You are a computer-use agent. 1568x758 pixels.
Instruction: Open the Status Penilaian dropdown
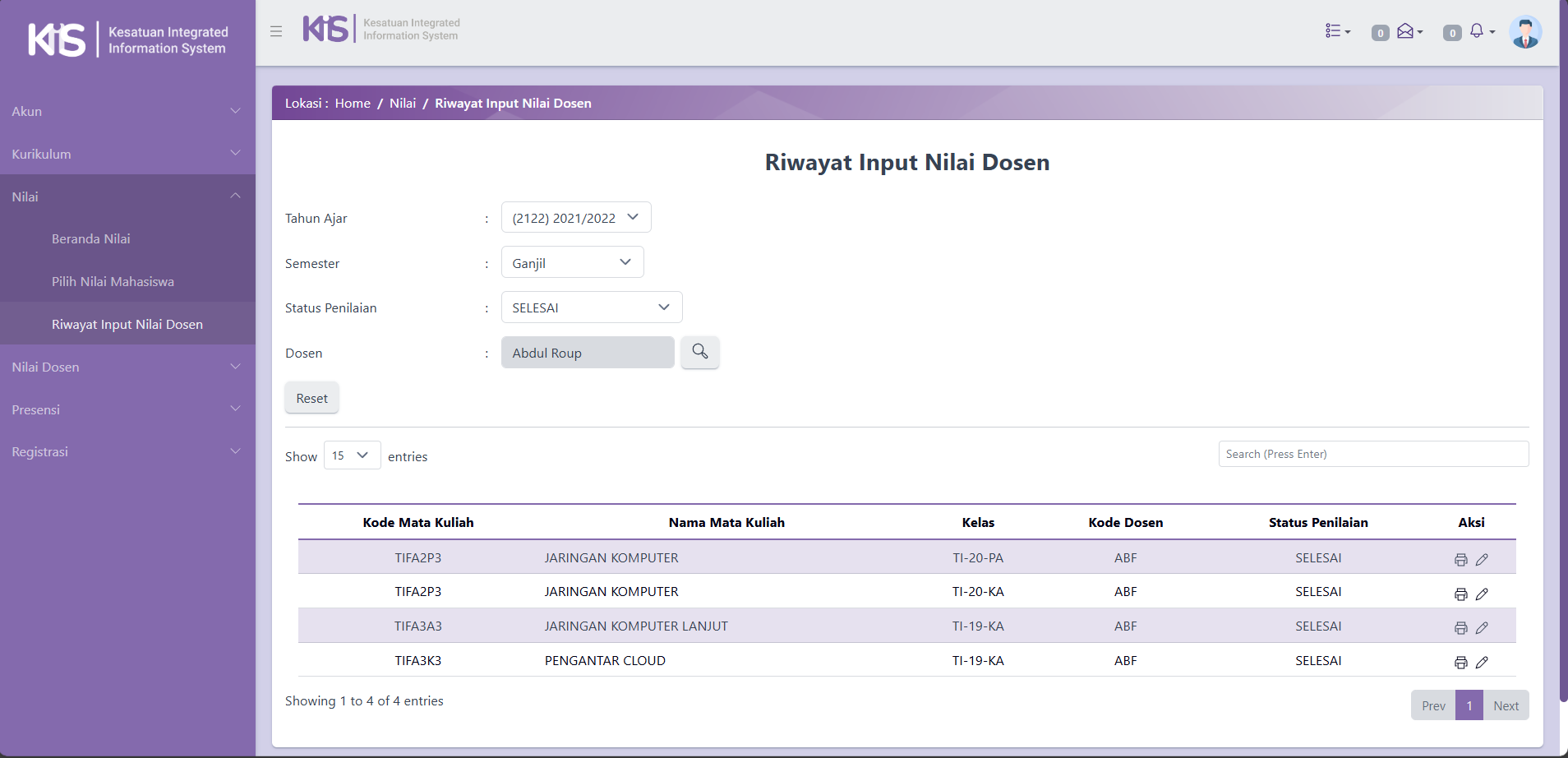[591, 307]
